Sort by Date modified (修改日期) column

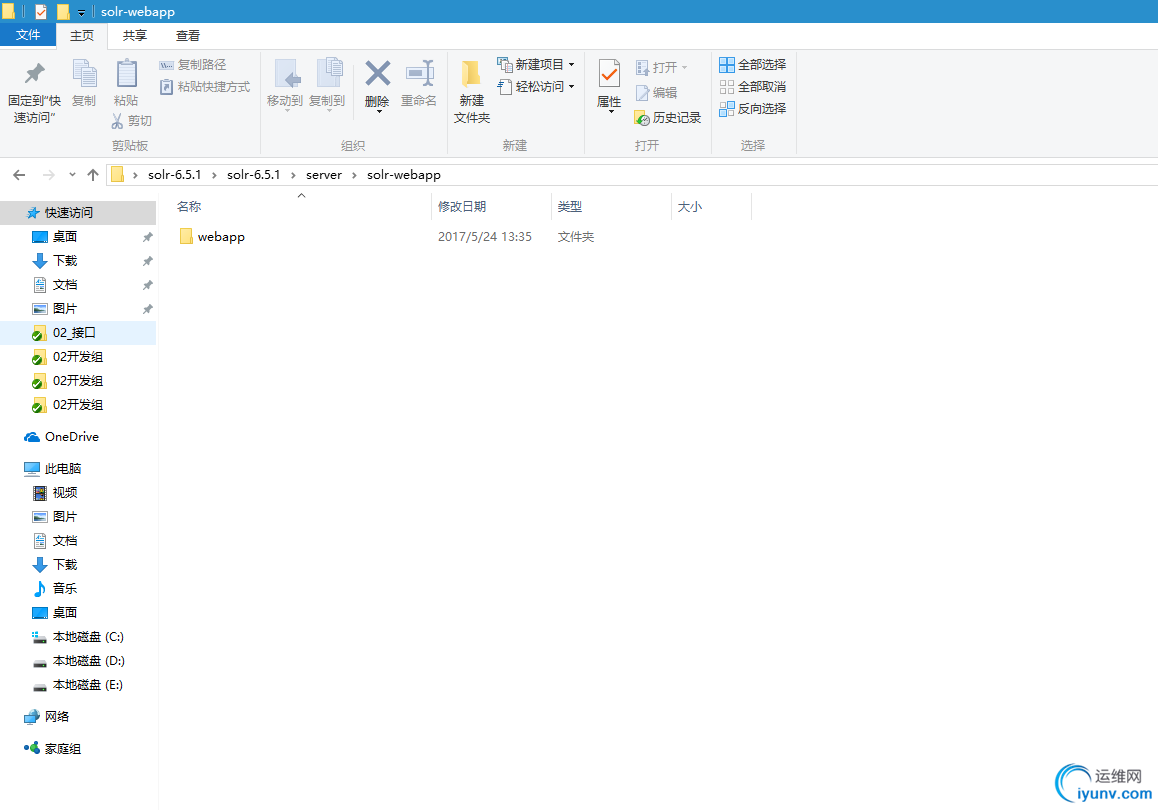(x=492, y=207)
